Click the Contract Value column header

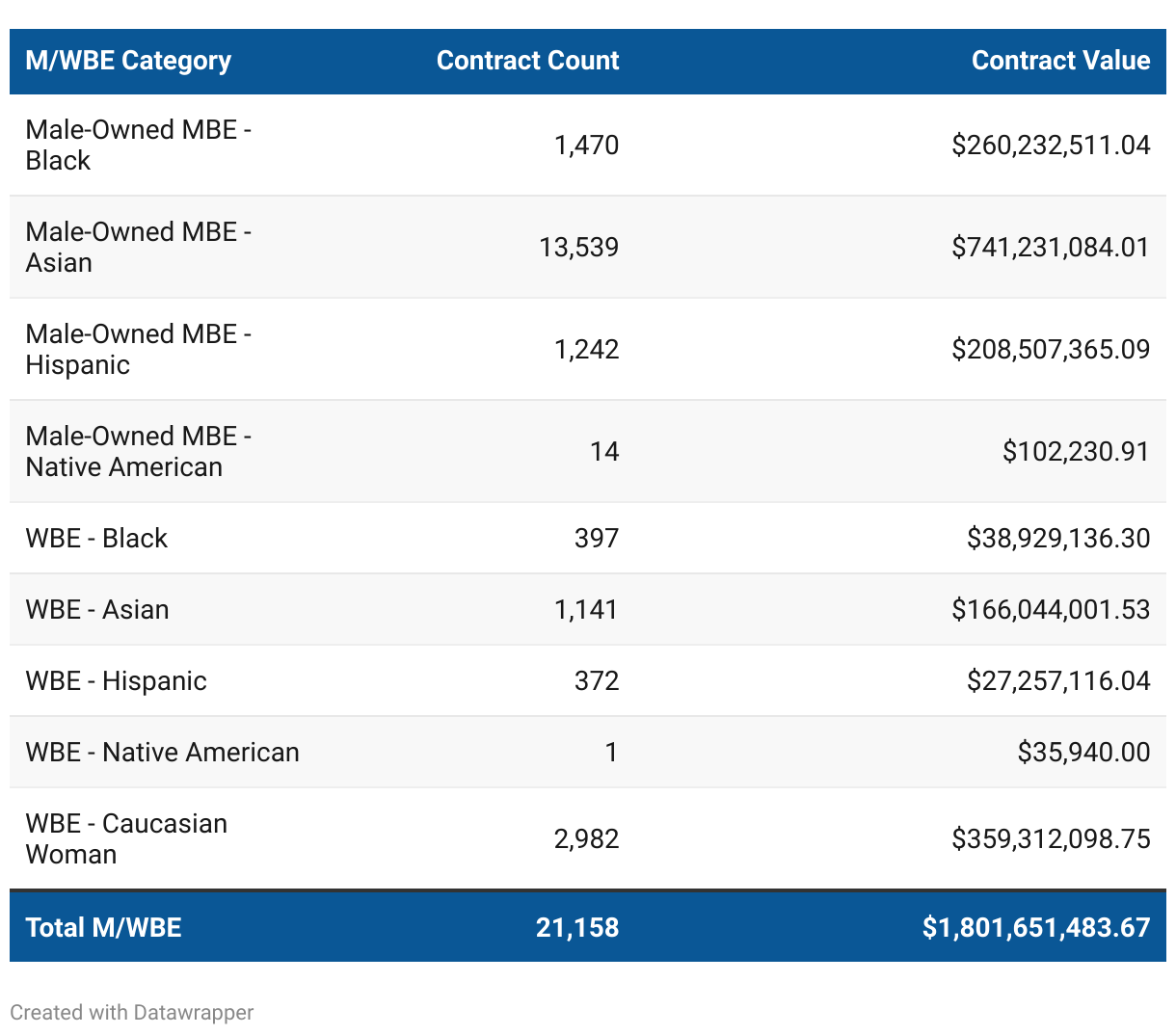coord(1060,61)
